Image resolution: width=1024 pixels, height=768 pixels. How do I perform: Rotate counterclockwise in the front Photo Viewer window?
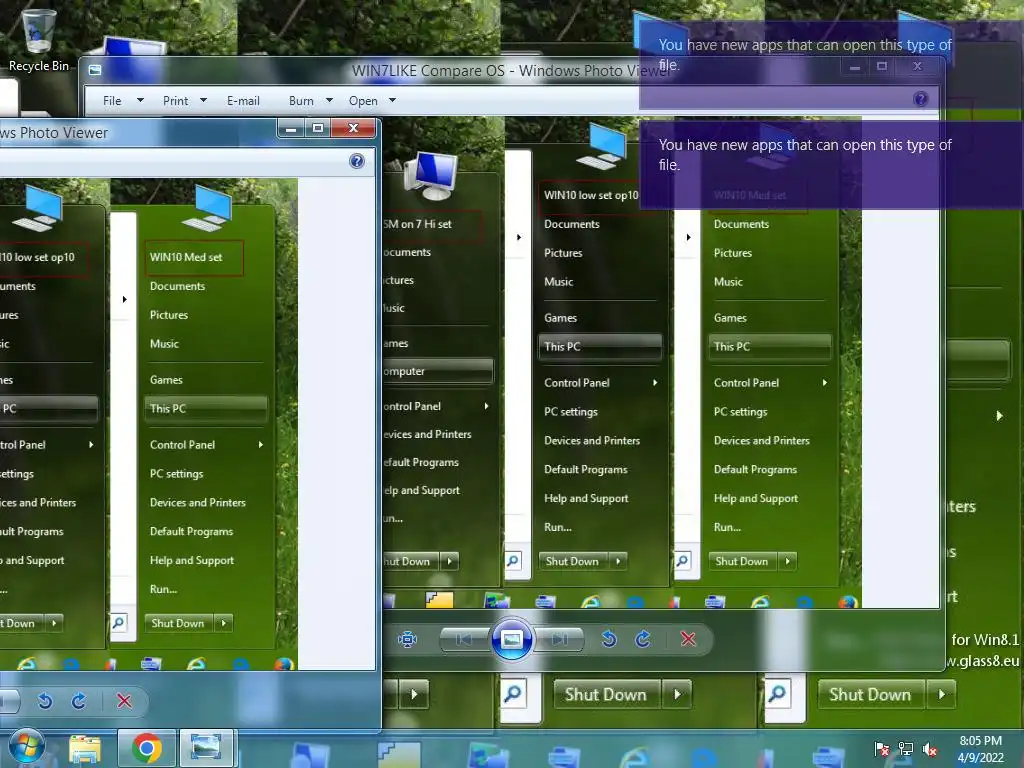[44, 701]
